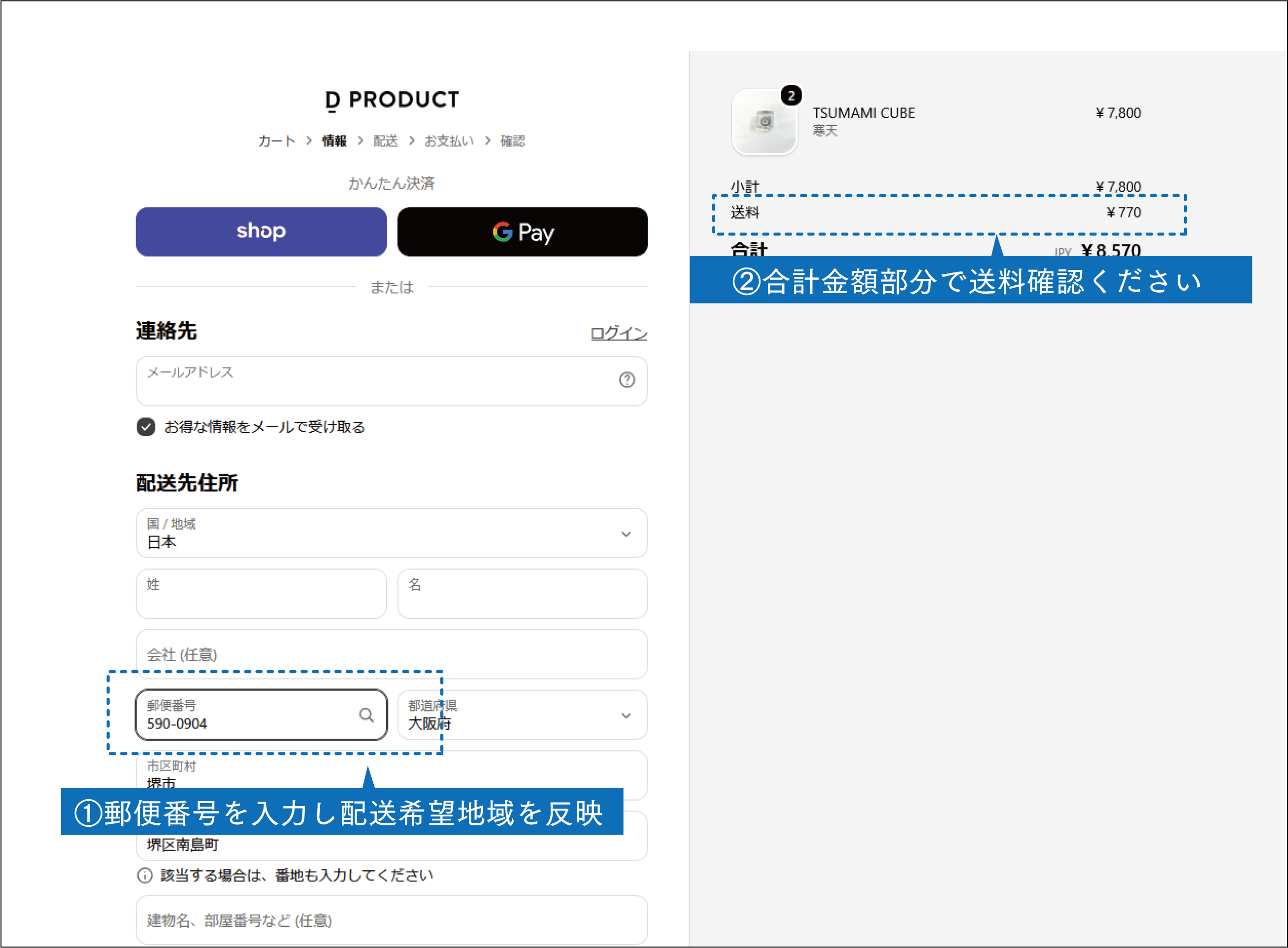Select 確認 breadcrumb step

click(513, 141)
